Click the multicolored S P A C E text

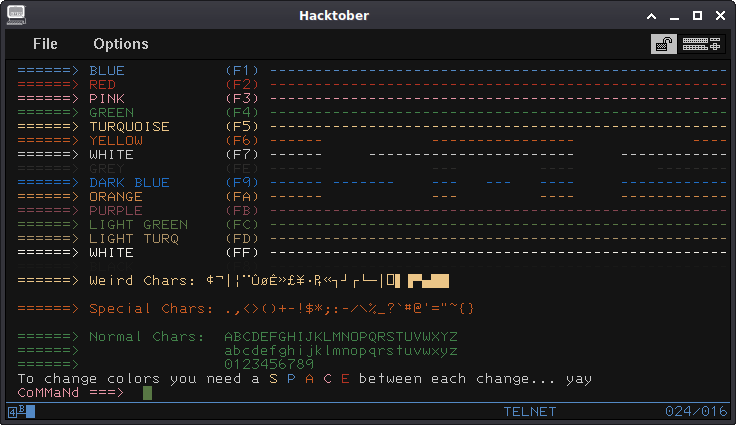tap(309, 379)
